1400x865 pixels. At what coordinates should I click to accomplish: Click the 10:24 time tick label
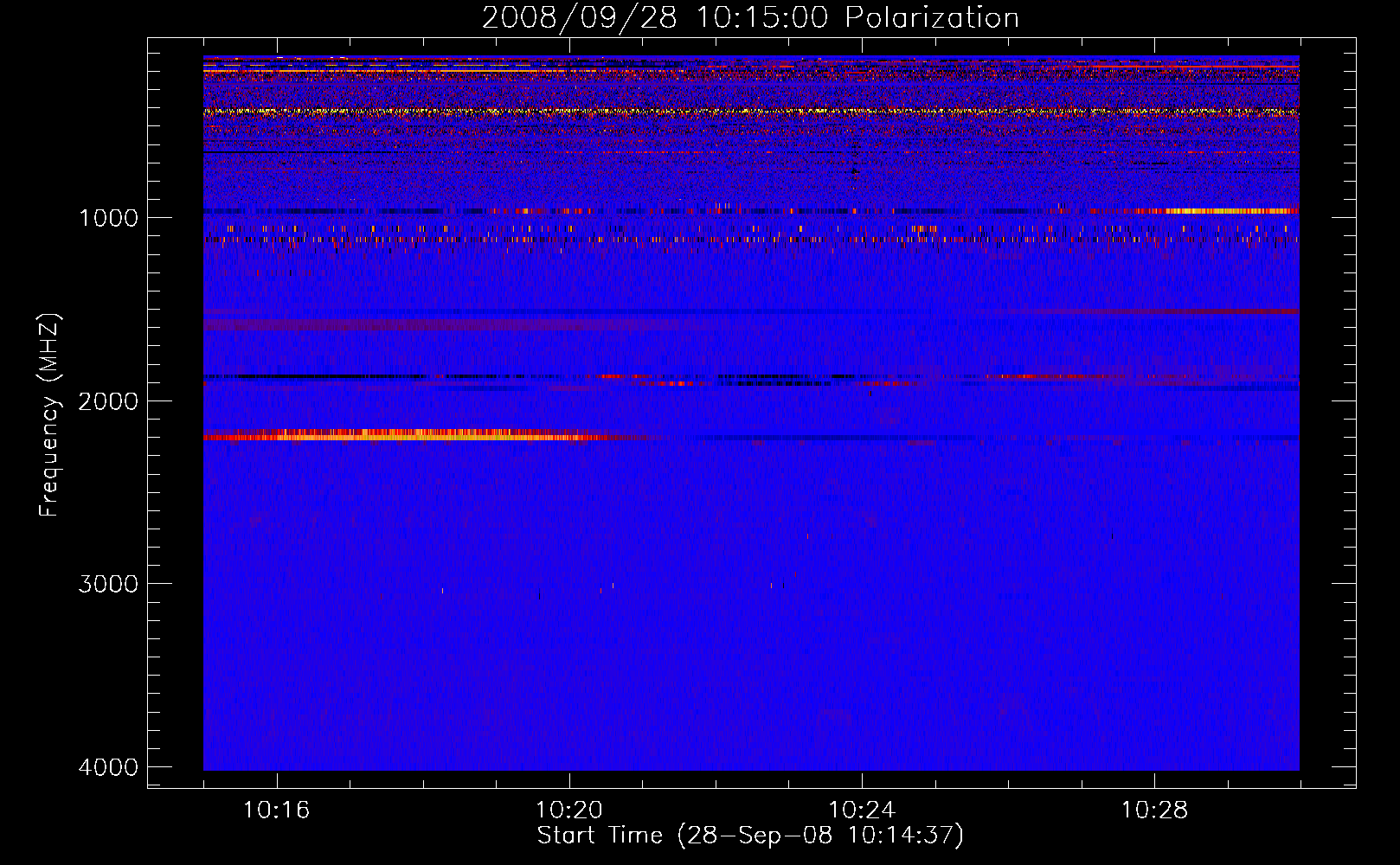(862, 811)
